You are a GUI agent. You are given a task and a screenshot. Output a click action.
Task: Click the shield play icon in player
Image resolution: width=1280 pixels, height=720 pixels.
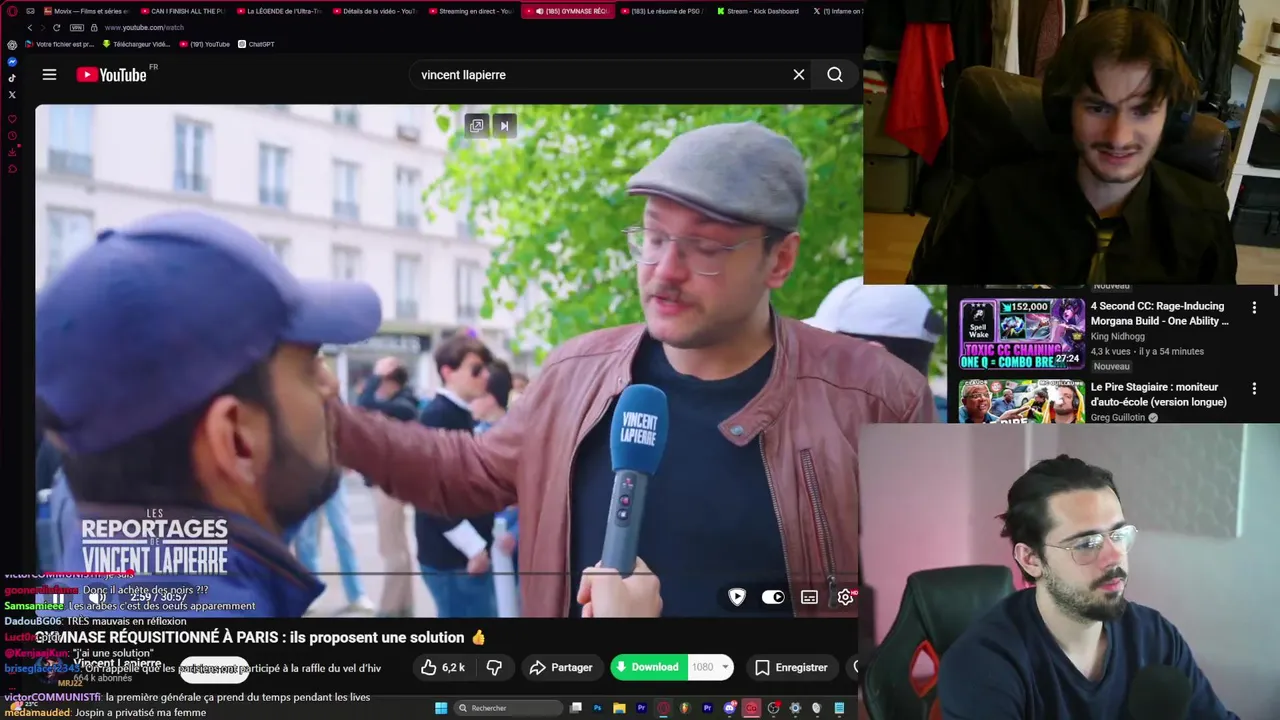[x=737, y=597]
